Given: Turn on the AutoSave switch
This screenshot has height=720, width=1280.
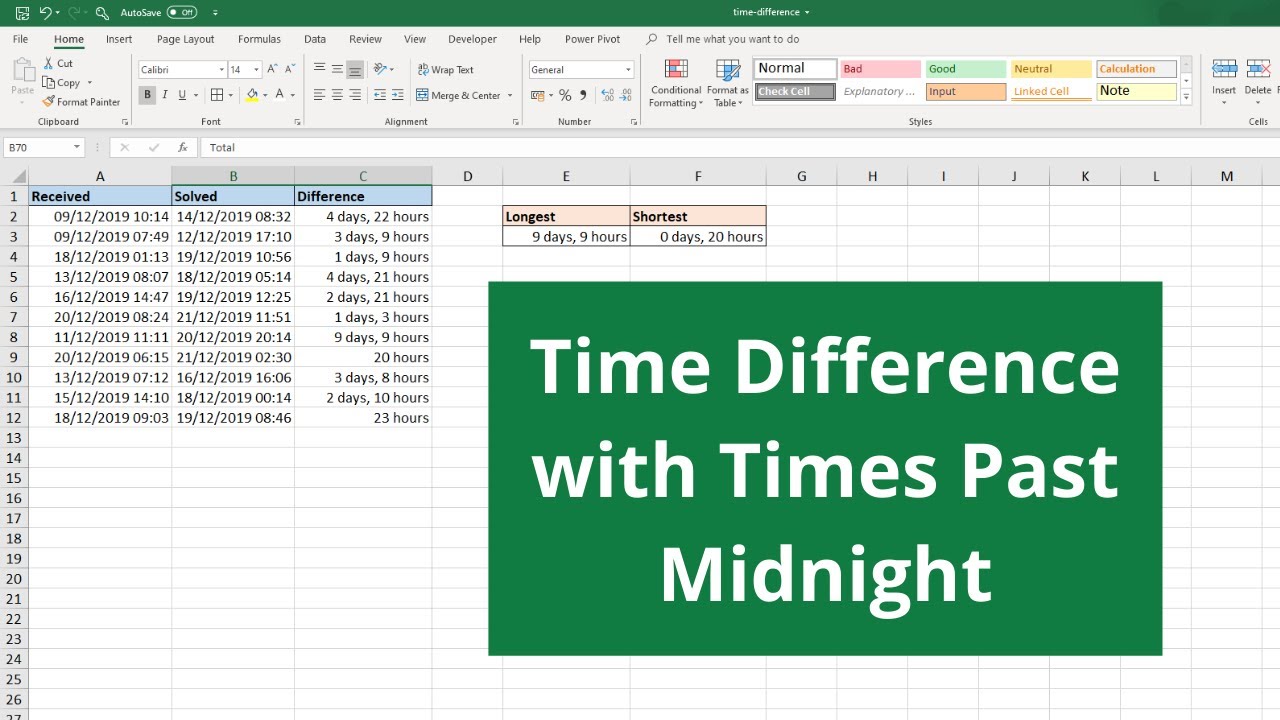Looking at the screenshot, I should coord(182,13).
